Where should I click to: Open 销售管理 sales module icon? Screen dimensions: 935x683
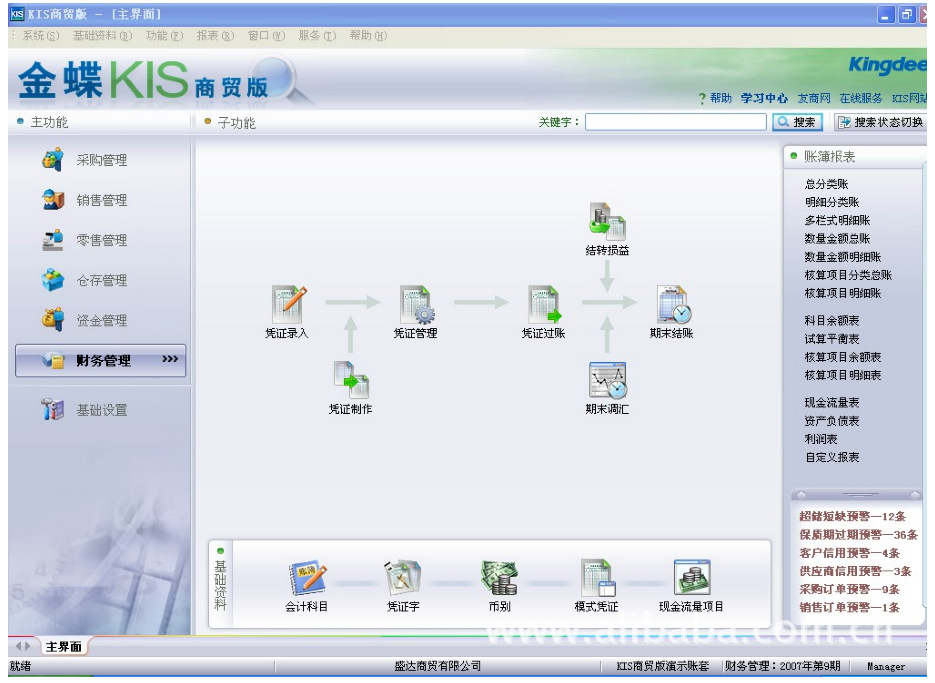(53, 199)
